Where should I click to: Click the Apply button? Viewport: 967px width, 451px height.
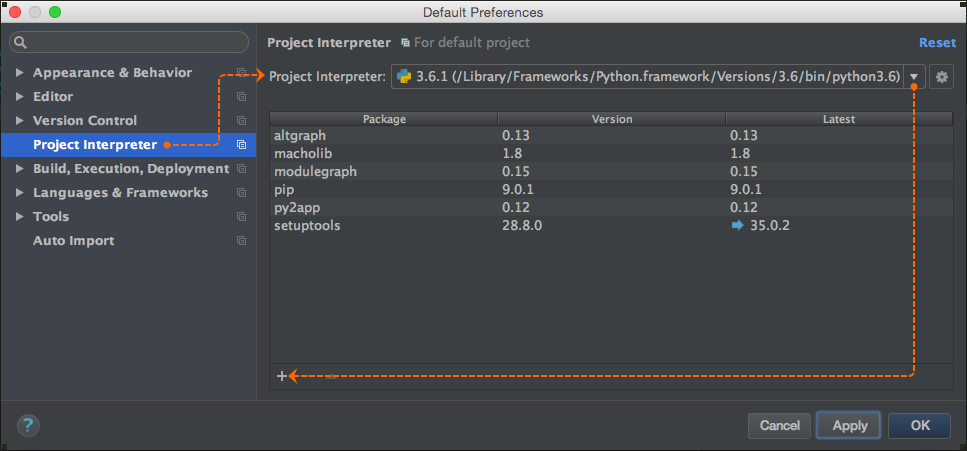click(850, 426)
